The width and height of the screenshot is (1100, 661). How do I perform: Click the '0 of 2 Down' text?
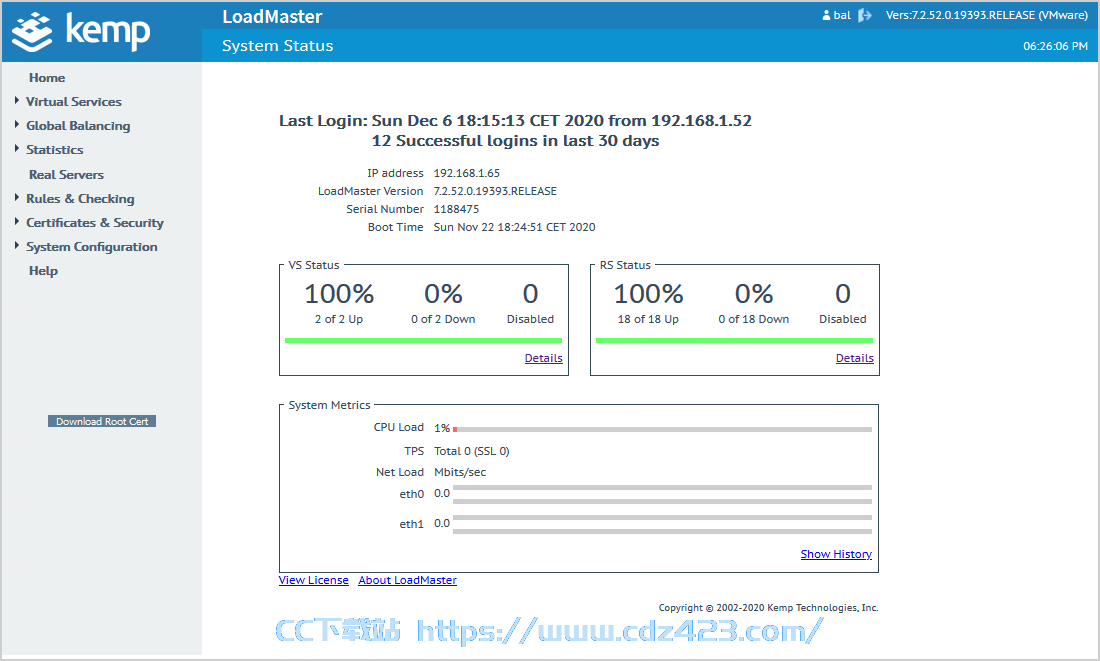click(x=443, y=319)
